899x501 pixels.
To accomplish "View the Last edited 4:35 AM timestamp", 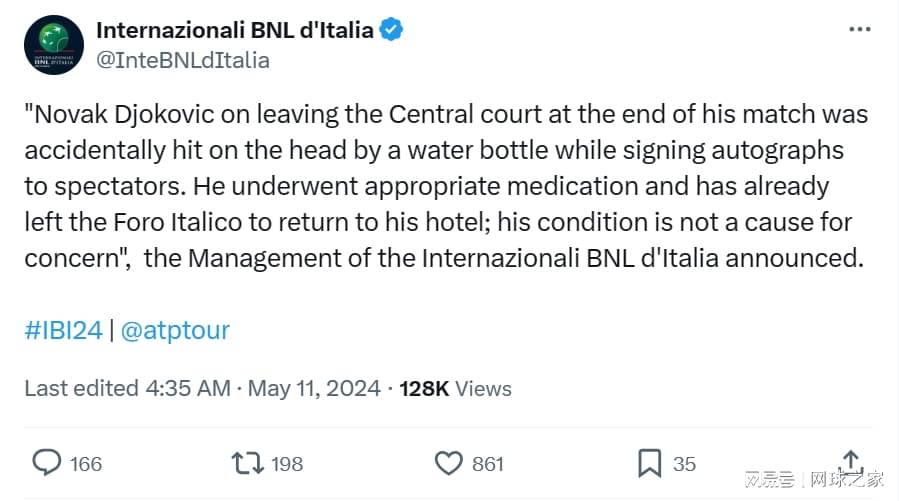I will pyautogui.click(x=127, y=389).
